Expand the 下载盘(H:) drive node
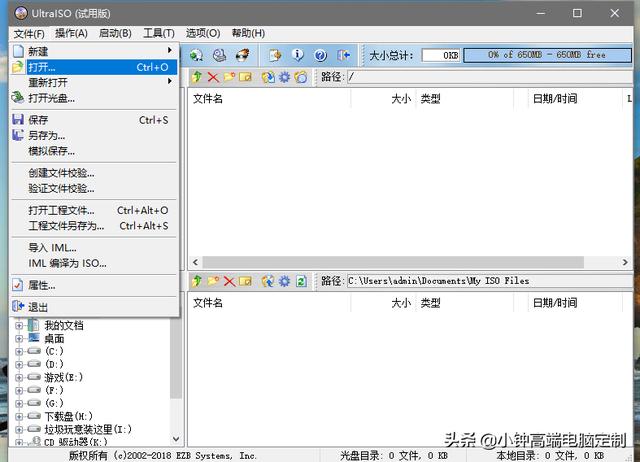The image size is (640, 462). pos(19,417)
